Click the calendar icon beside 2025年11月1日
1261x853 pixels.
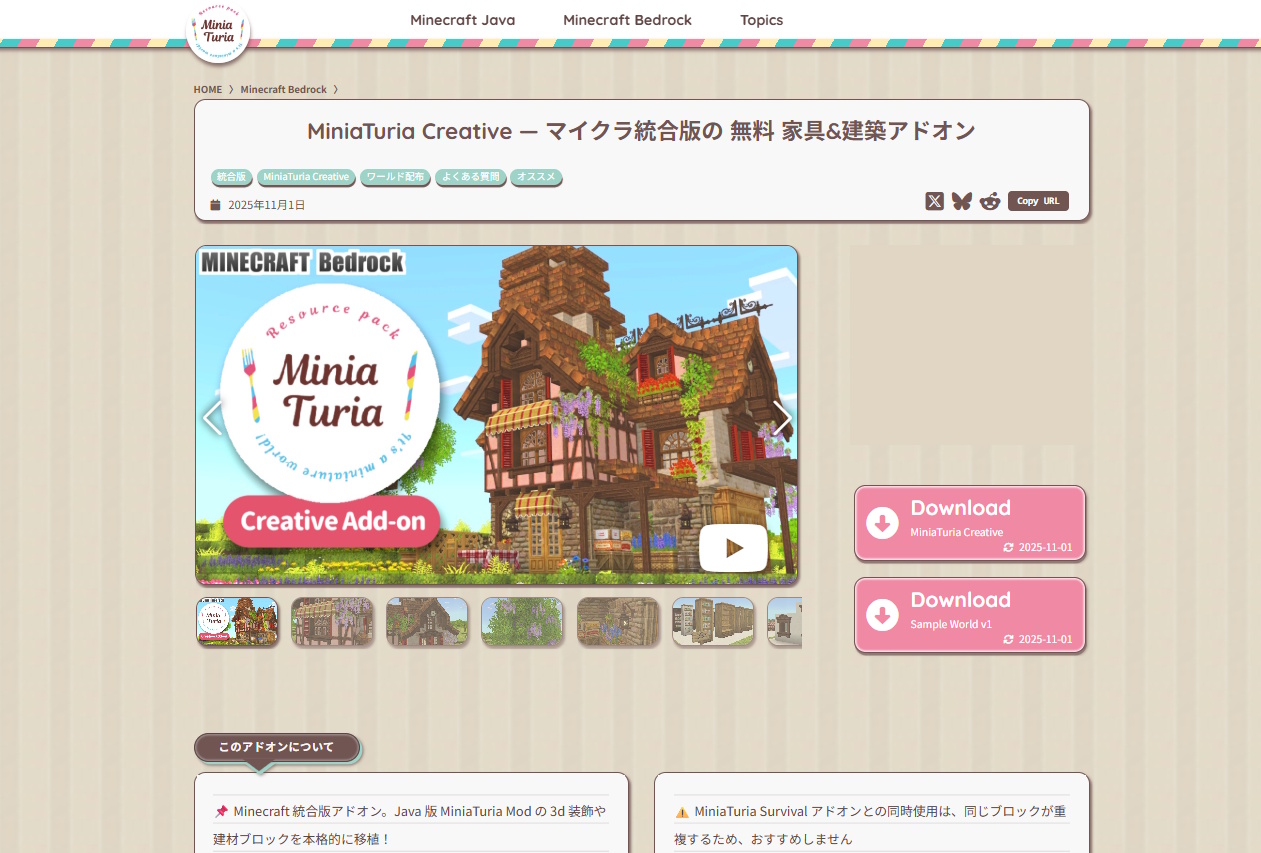215,205
